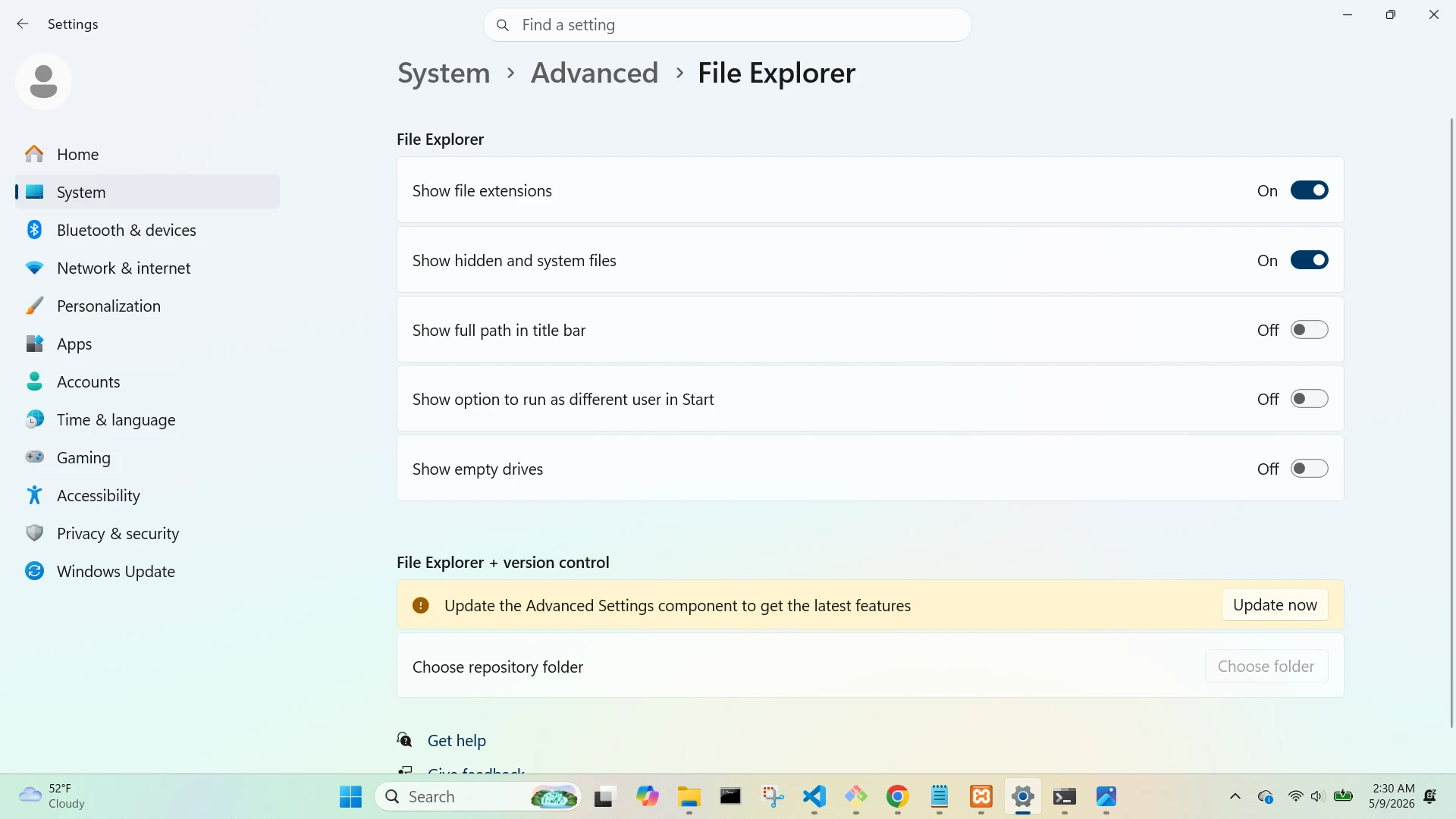Open Task View from the taskbar
The image size is (1456, 819).
click(604, 796)
